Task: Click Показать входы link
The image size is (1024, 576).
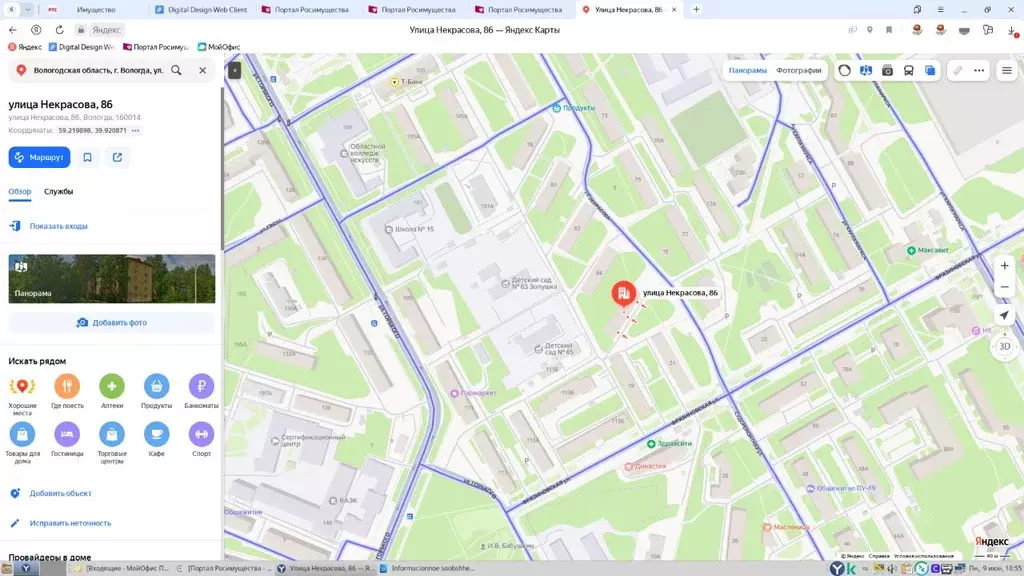Action: point(58,226)
